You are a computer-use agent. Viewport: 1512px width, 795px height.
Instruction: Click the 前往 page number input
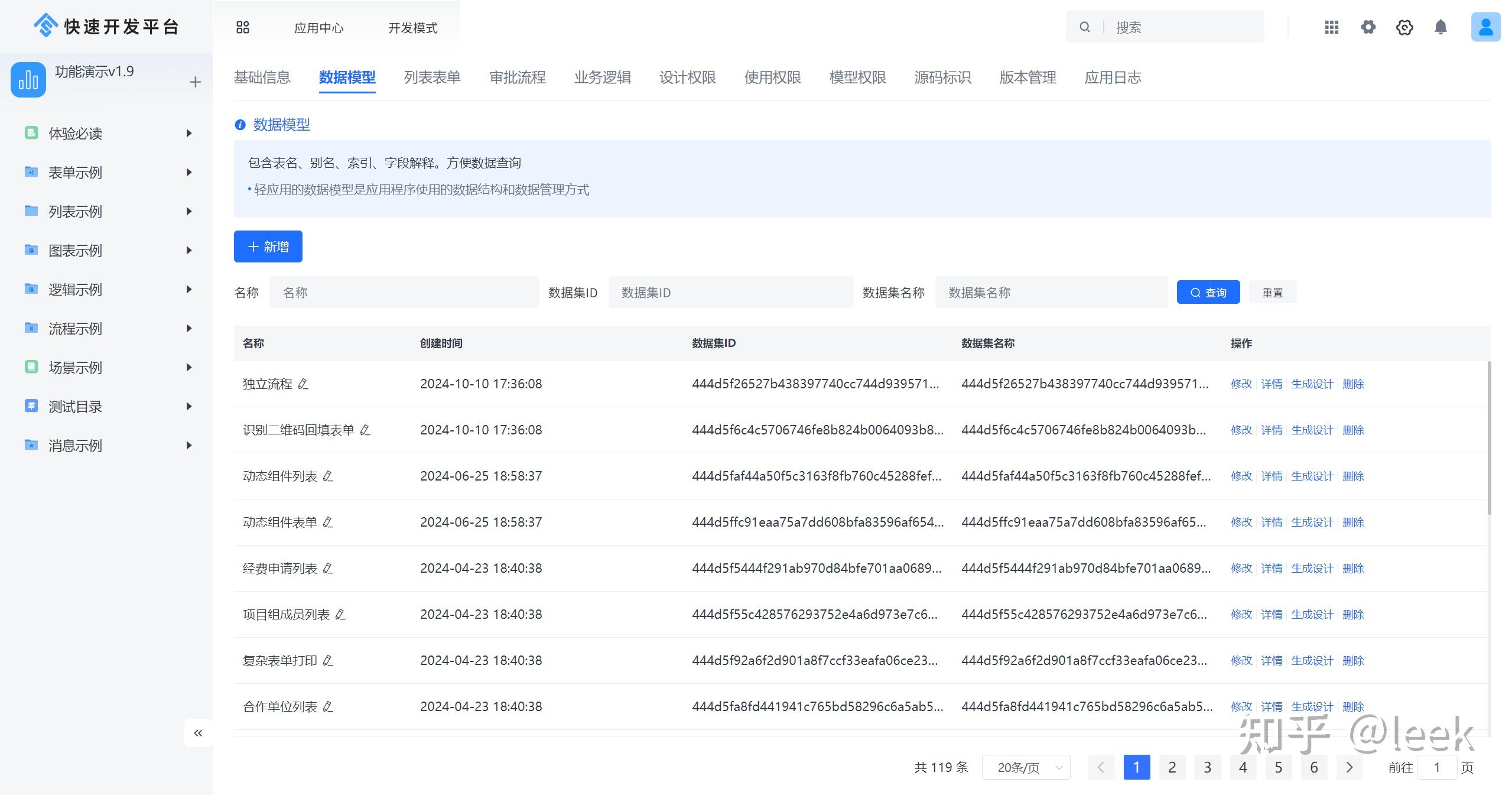pos(1437,767)
